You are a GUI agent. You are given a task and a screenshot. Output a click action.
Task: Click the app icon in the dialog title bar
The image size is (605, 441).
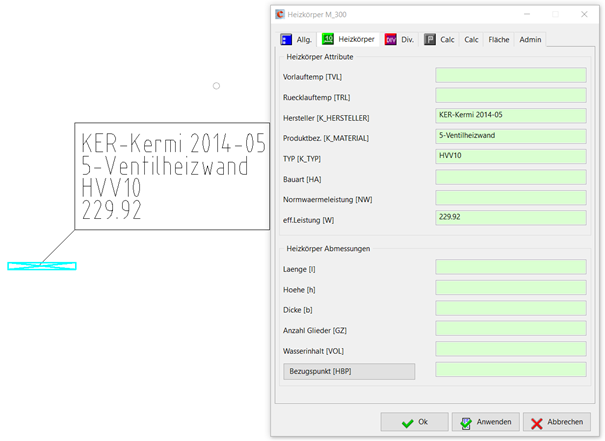tap(280, 14)
